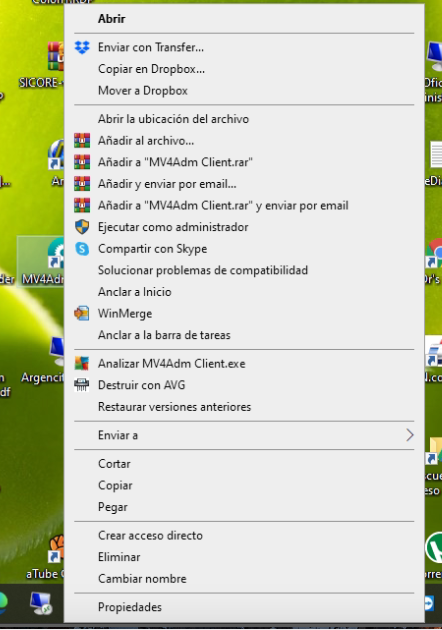Choose Copiar en Dropbox...
The image size is (442, 630).
pos(244,69)
